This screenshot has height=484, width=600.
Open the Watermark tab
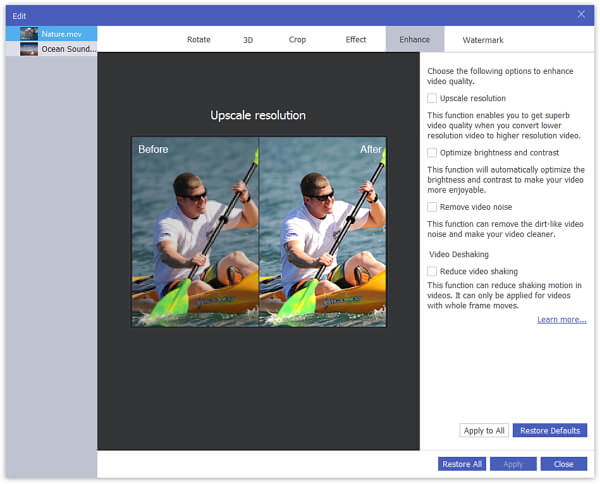(x=483, y=40)
